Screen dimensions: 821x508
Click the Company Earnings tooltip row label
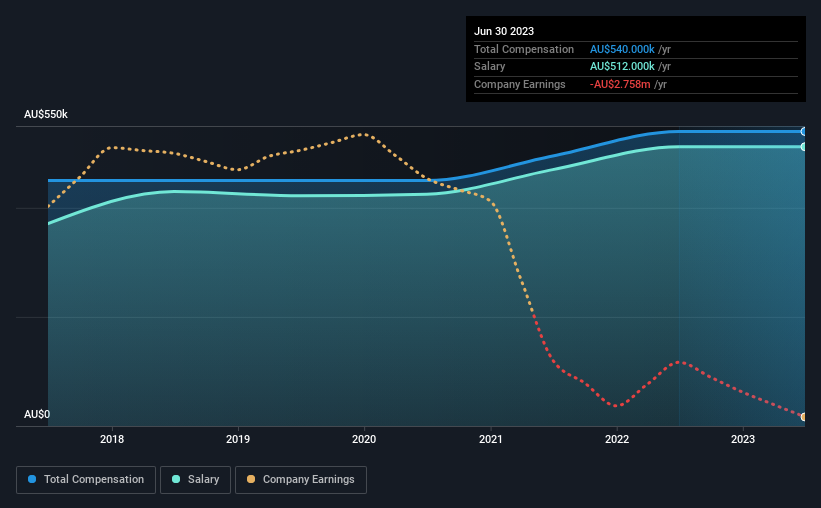[519, 84]
